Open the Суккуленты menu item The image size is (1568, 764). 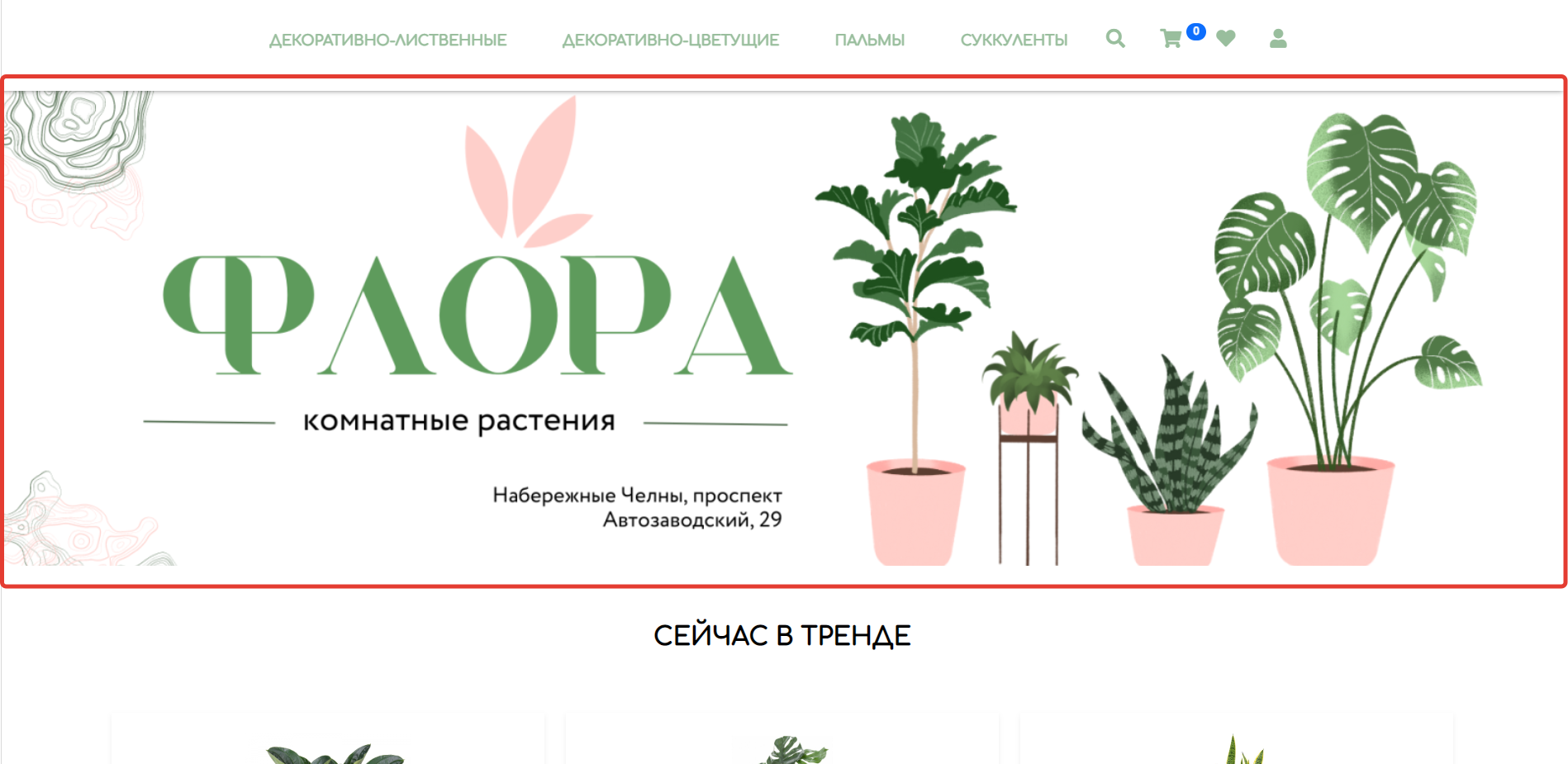1014,40
